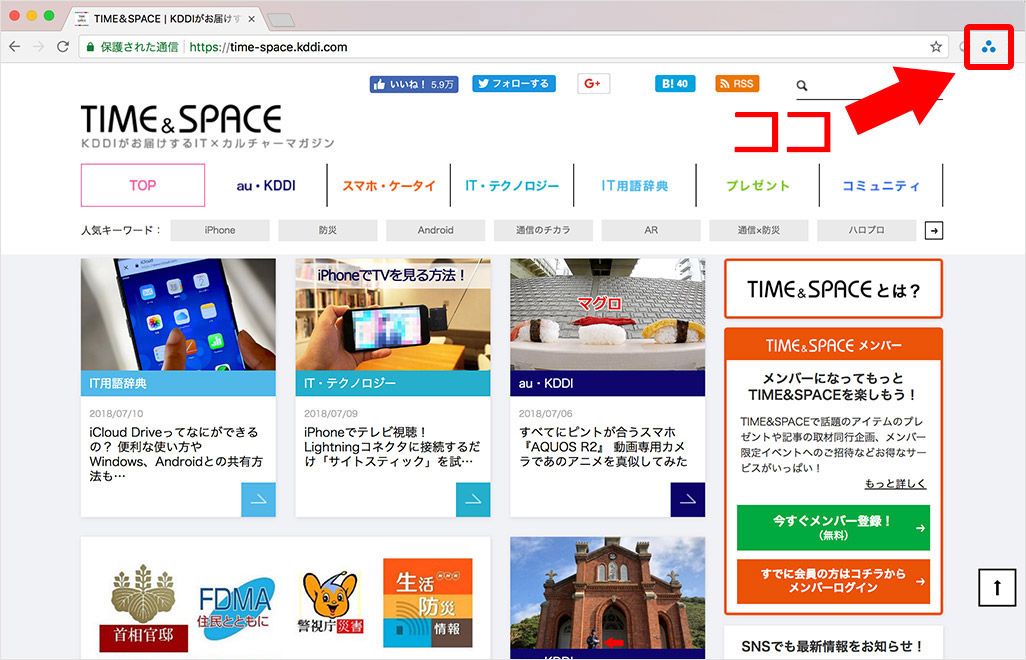The width and height of the screenshot is (1026, 660).
Task: Click the green secure padlock icon
Action: pyautogui.click(x=90, y=47)
